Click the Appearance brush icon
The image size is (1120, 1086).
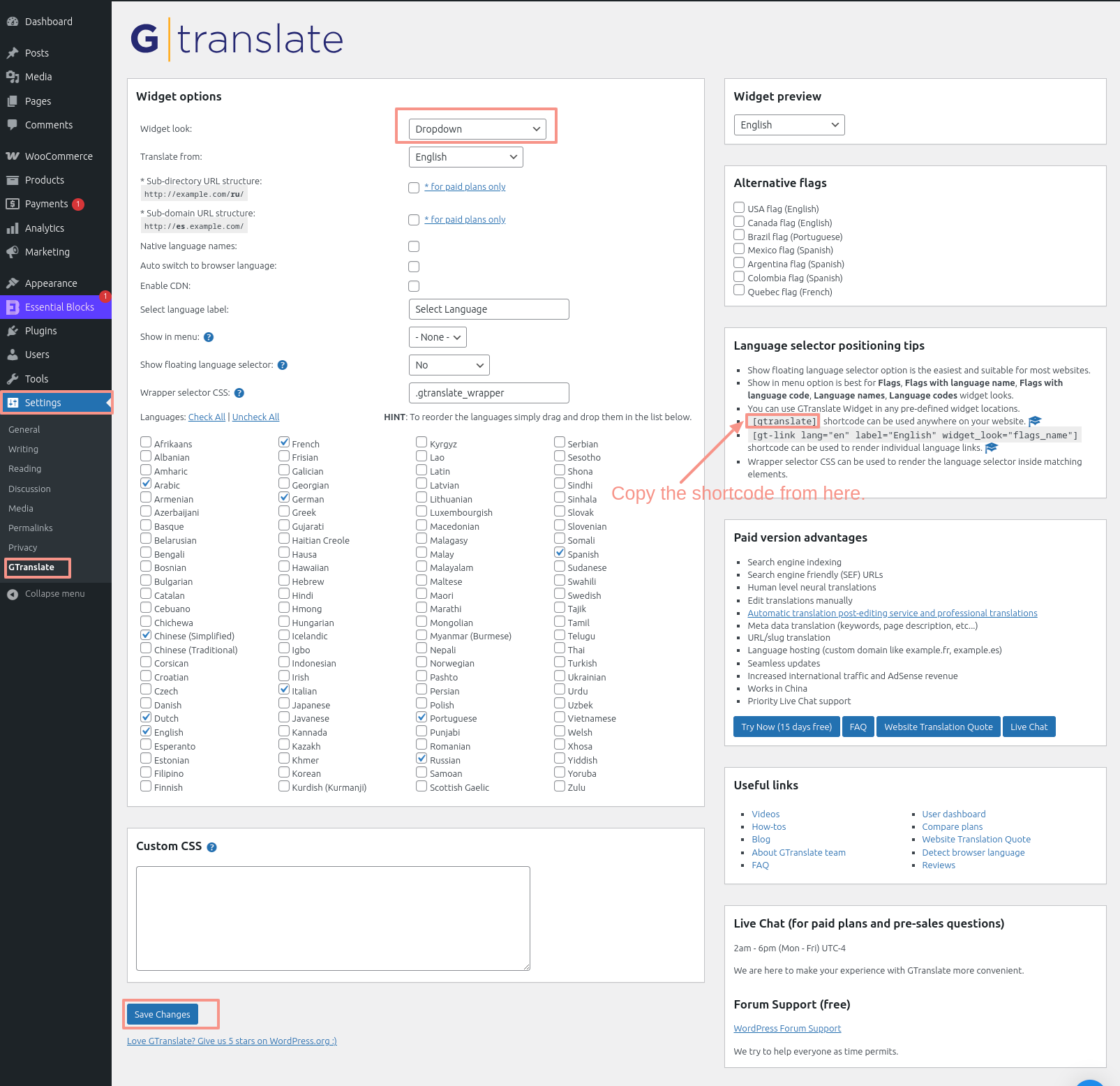tap(13, 283)
